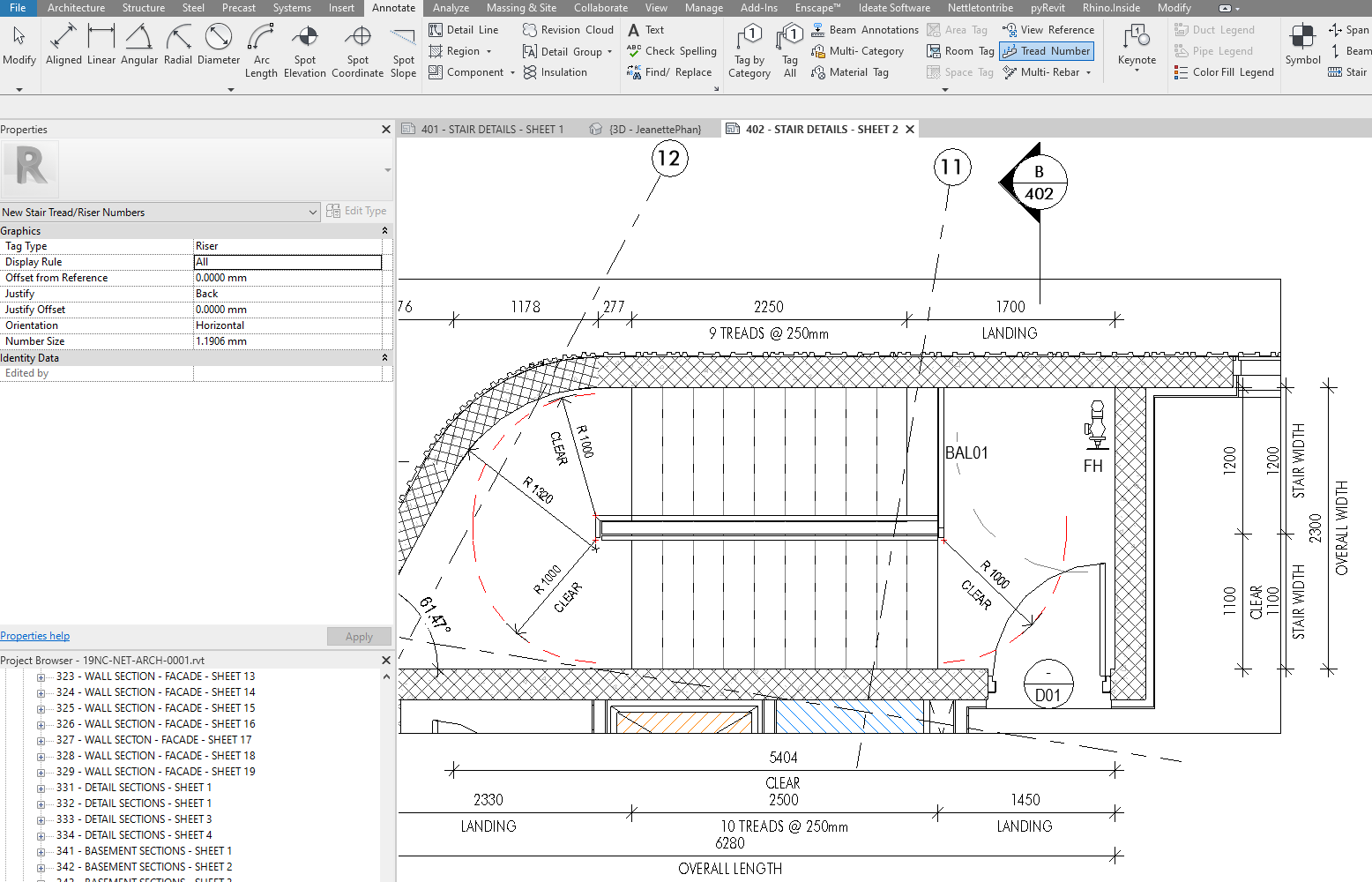Select the Tag by Category tool
The width and height of the screenshot is (1372, 882).
point(749,49)
